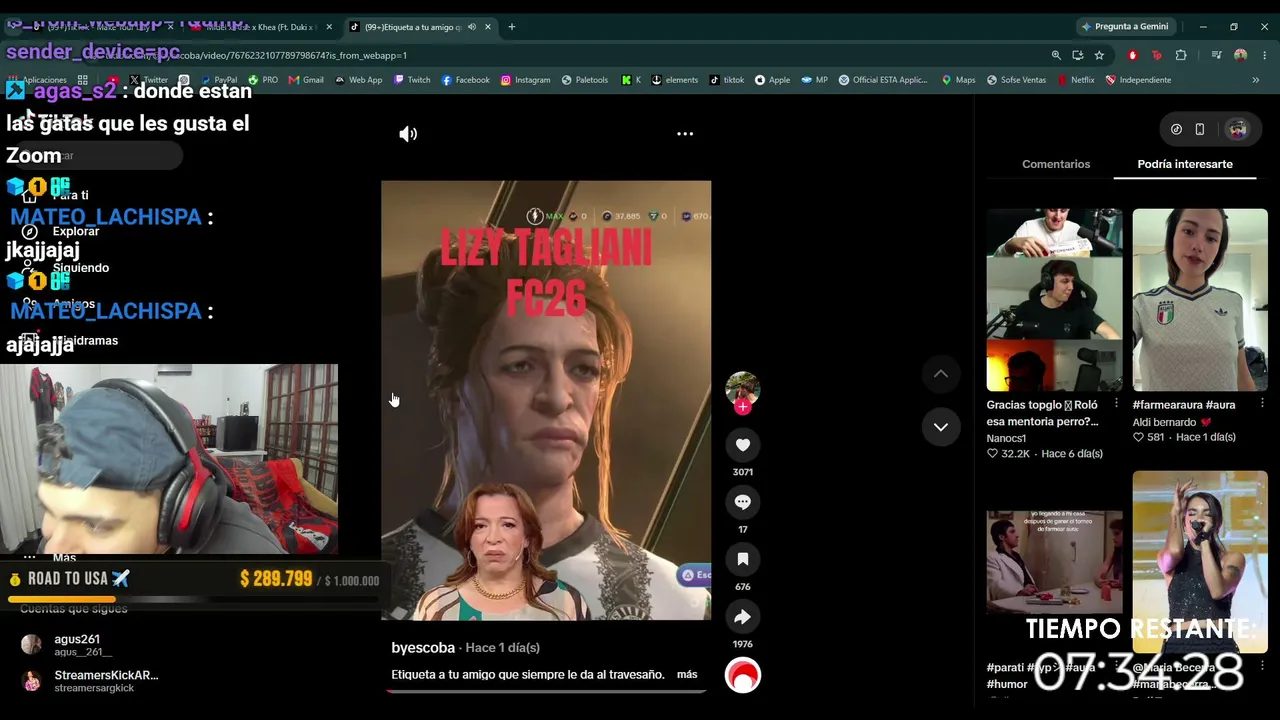Viewport: 1280px width, 720px height.
Task: Switch to the Khea Ft. Duki browser tab
Action: click(264, 27)
